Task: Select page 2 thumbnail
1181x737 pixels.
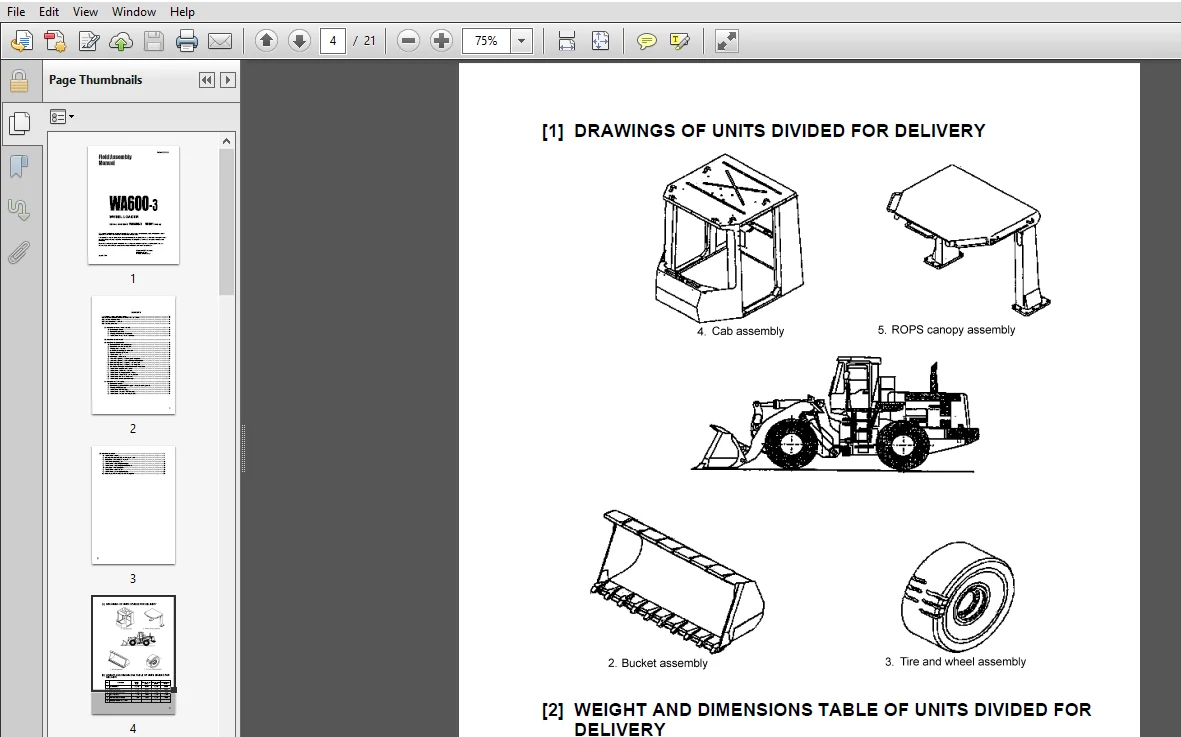Action: coord(133,355)
